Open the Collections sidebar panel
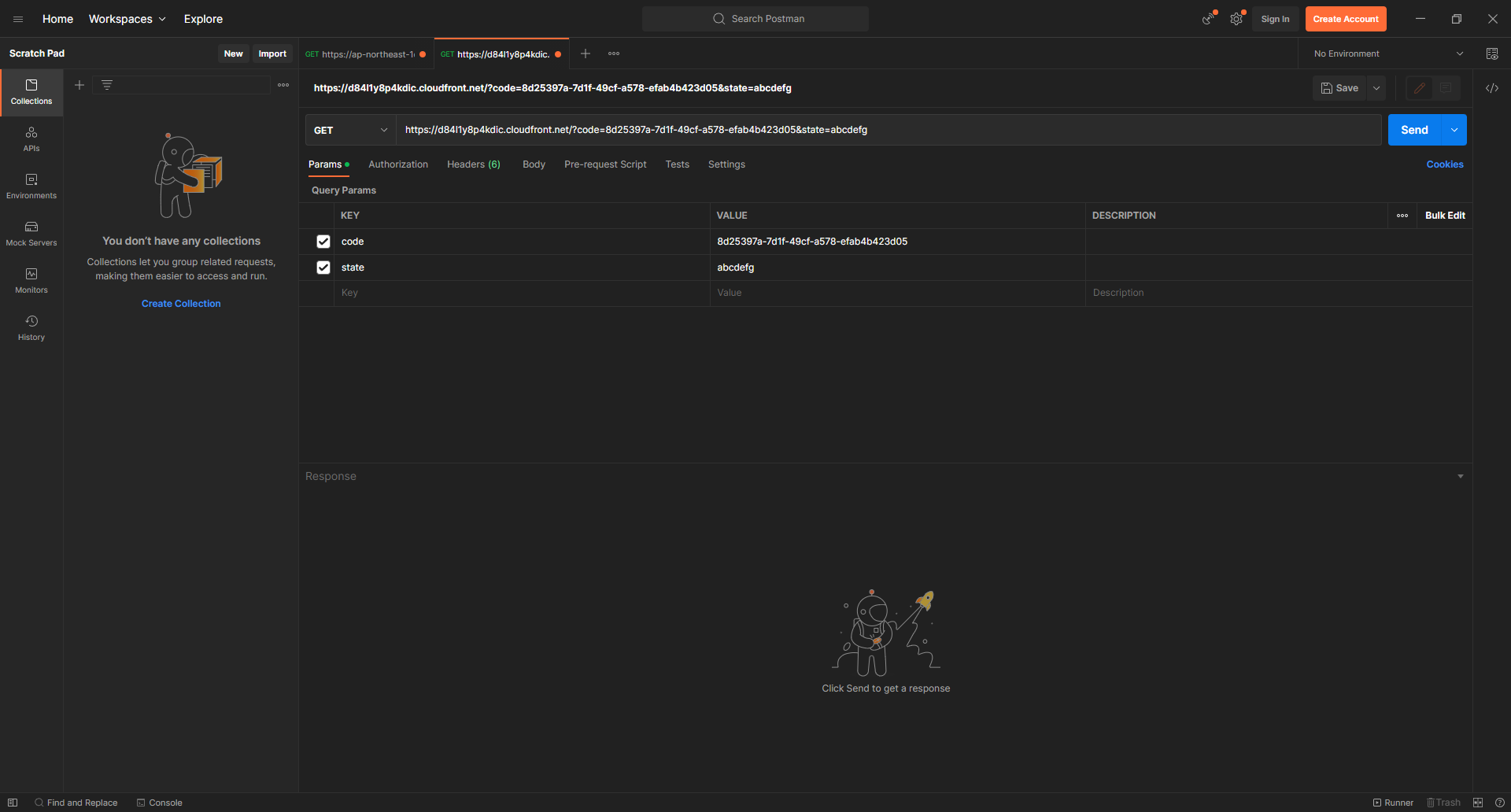The height and width of the screenshot is (812, 1511). 31,92
